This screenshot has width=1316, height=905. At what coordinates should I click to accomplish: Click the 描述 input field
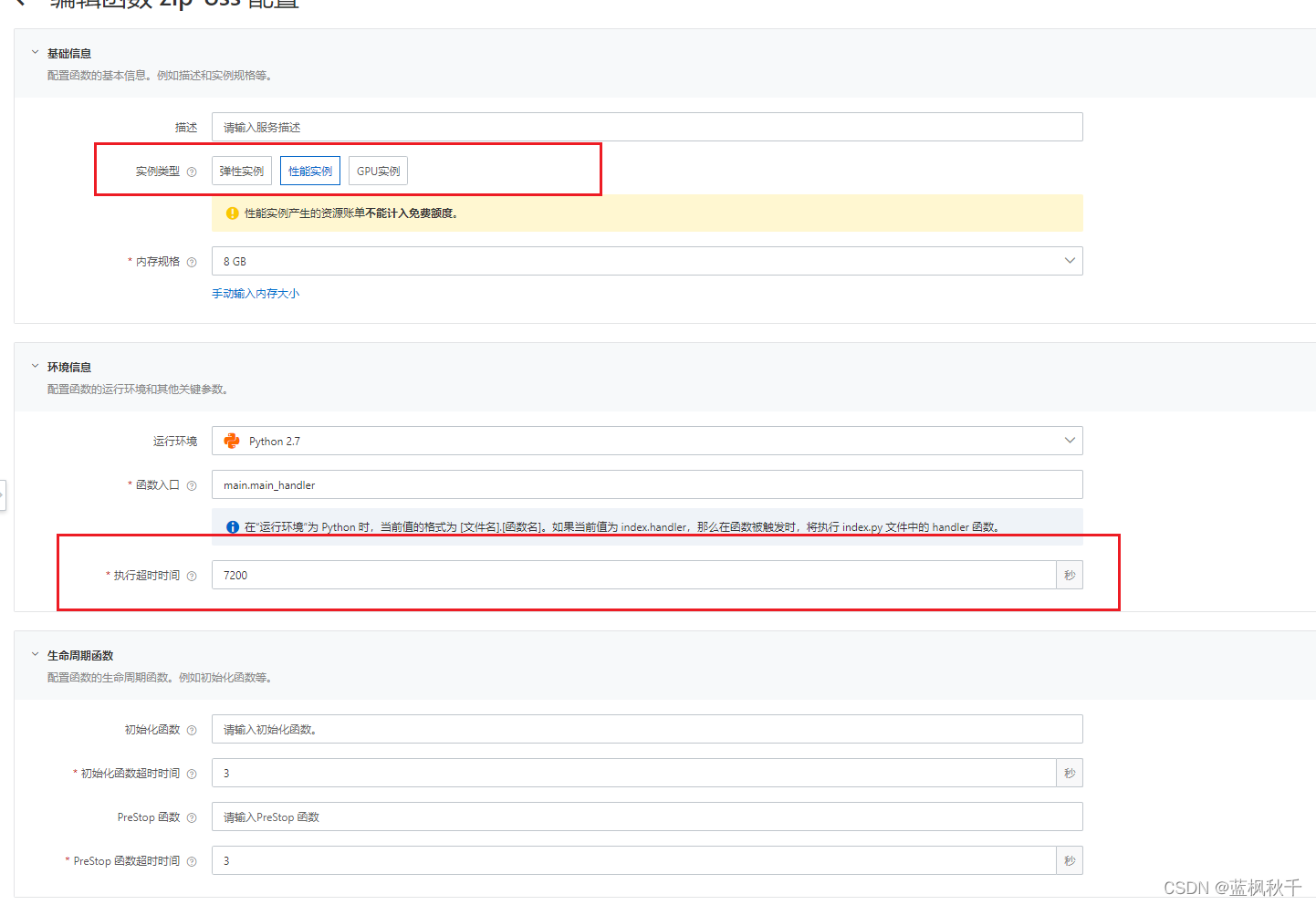pos(647,127)
